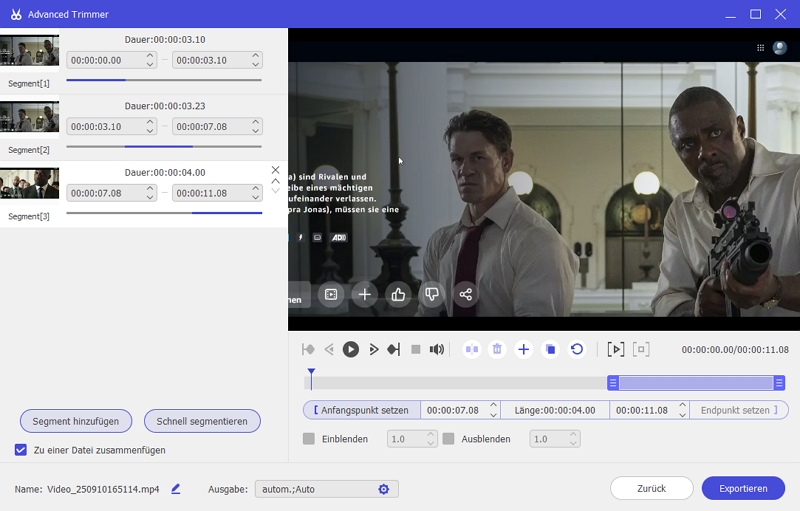
Task: Click Segment[1] range progress bar
Action: (x=164, y=80)
